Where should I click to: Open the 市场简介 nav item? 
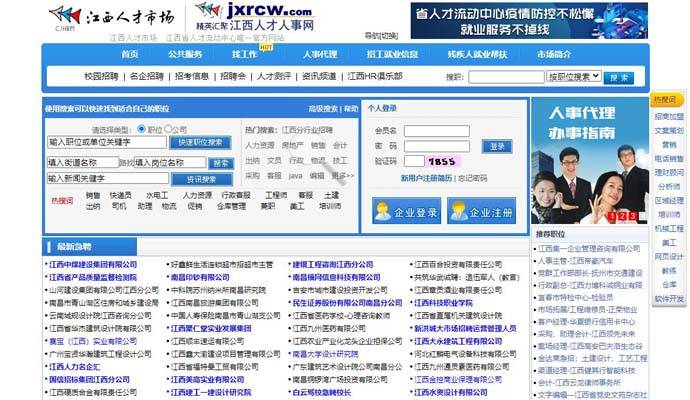554,54
